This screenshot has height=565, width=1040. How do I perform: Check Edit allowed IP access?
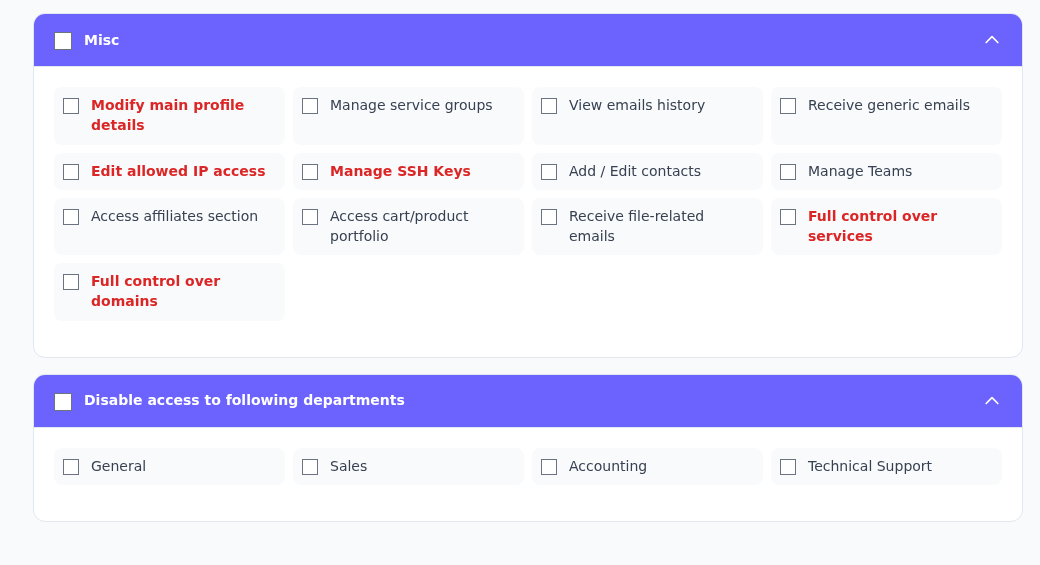(x=71, y=172)
